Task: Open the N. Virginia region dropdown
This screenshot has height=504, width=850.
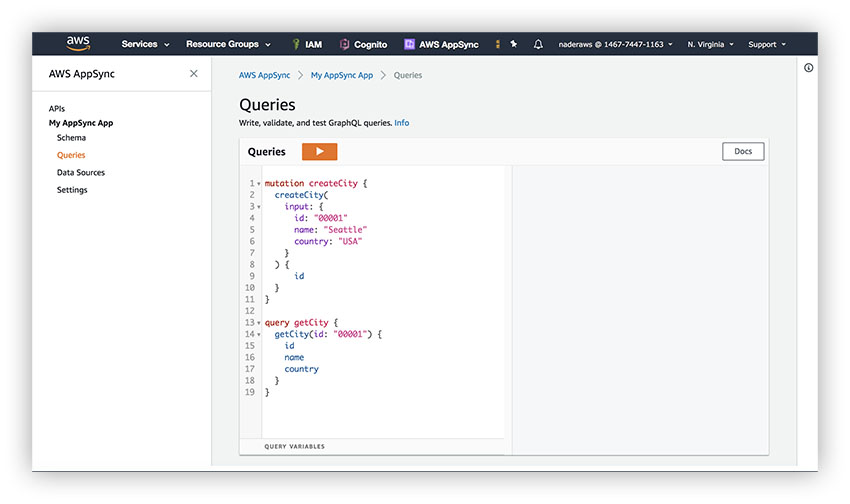Action: point(710,44)
